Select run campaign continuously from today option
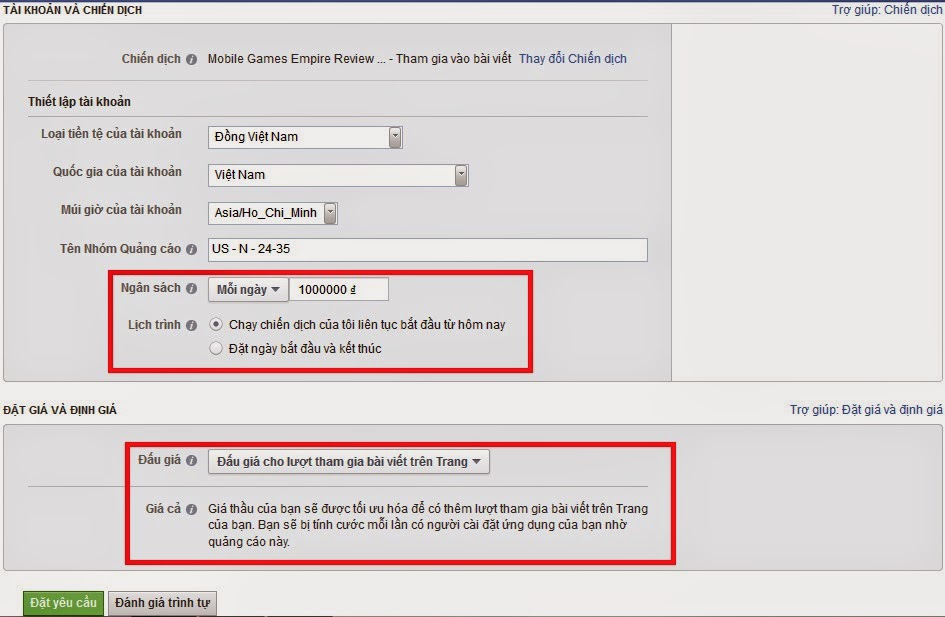945x617 pixels. tap(216, 324)
